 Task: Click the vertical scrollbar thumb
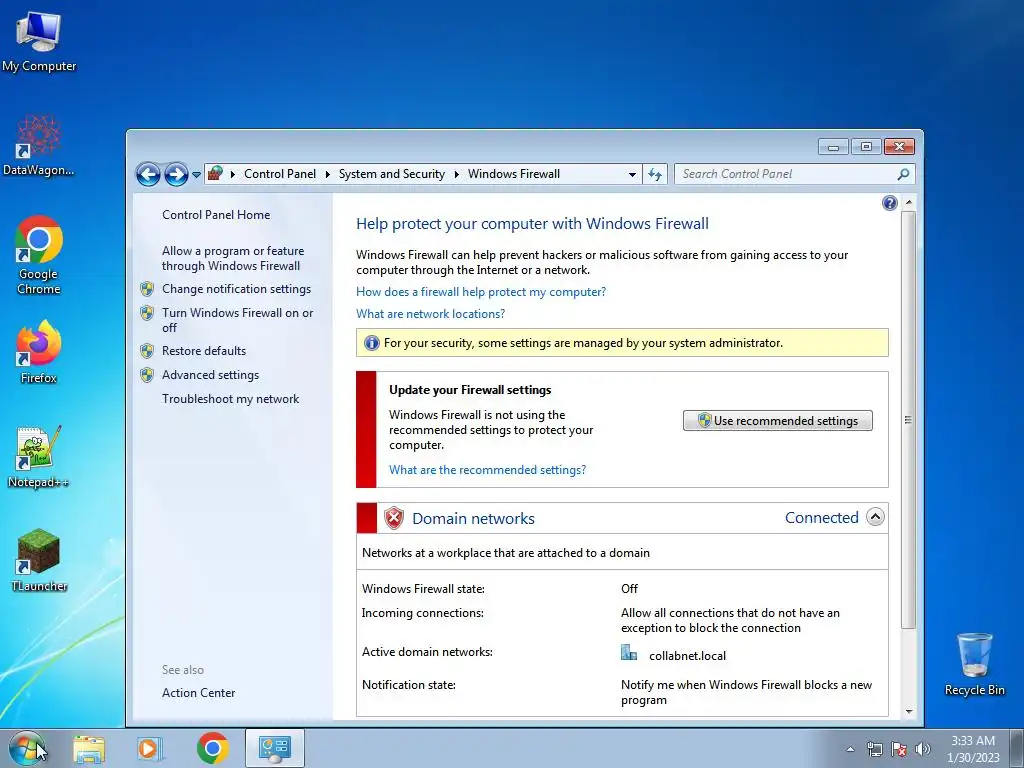[x=908, y=420]
